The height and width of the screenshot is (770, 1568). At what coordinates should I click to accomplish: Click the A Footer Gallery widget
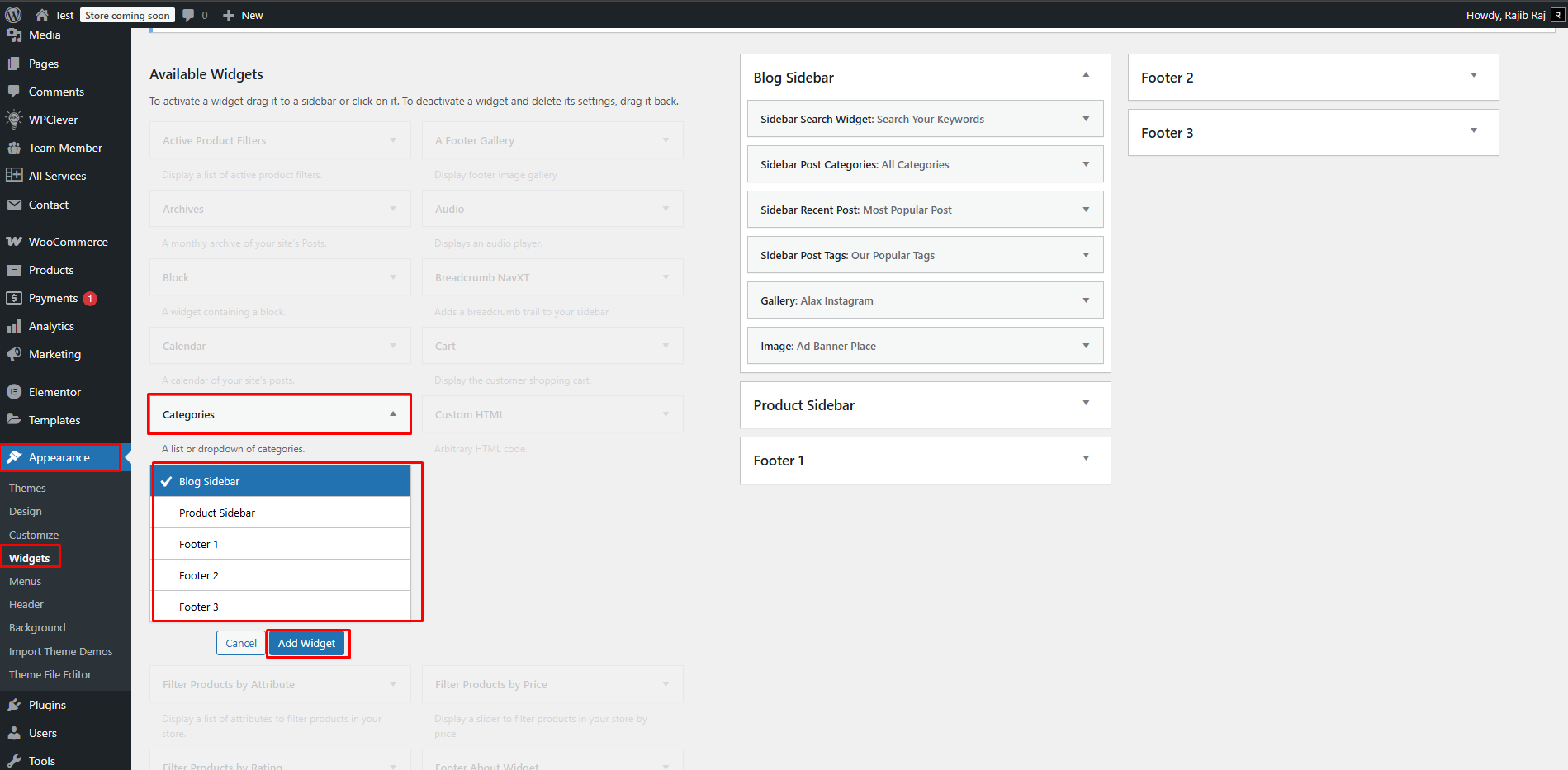tap(552, 140)
